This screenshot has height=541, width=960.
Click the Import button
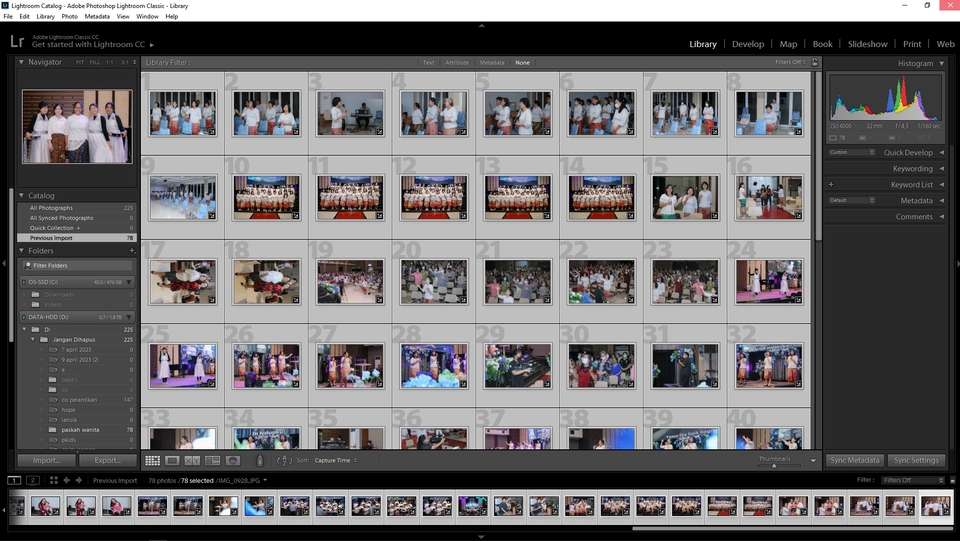point(47,460)
